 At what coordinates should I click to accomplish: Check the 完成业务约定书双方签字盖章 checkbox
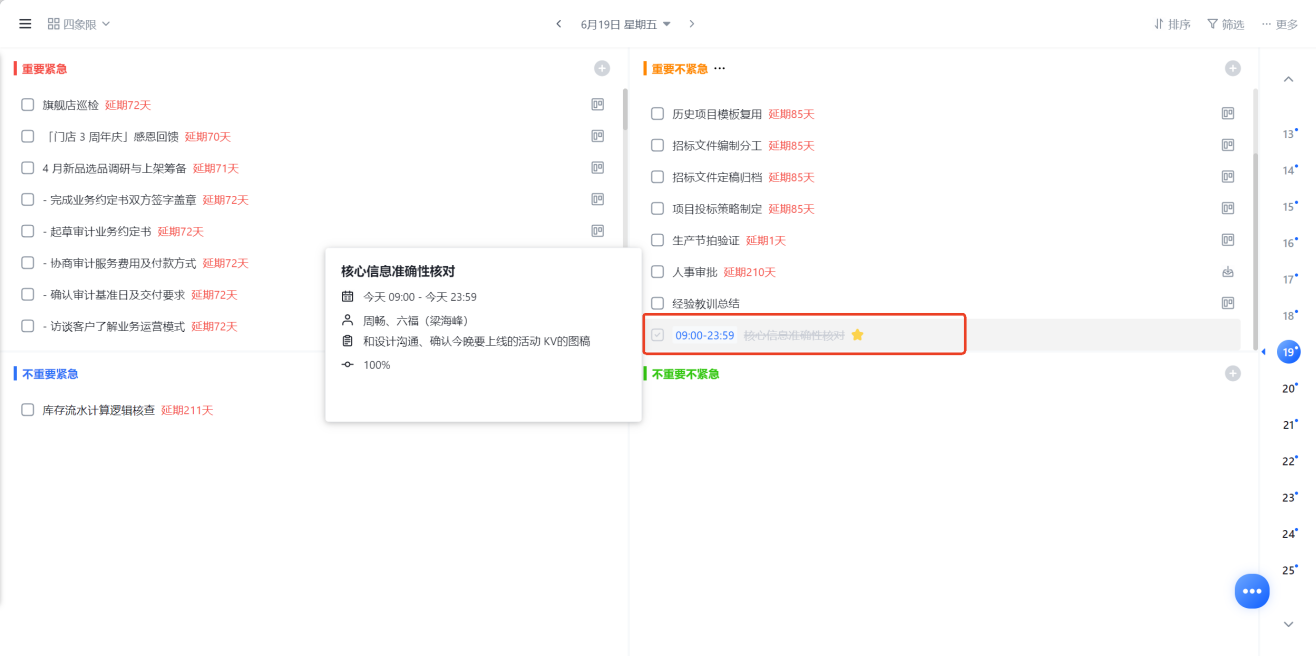[28, 199]
